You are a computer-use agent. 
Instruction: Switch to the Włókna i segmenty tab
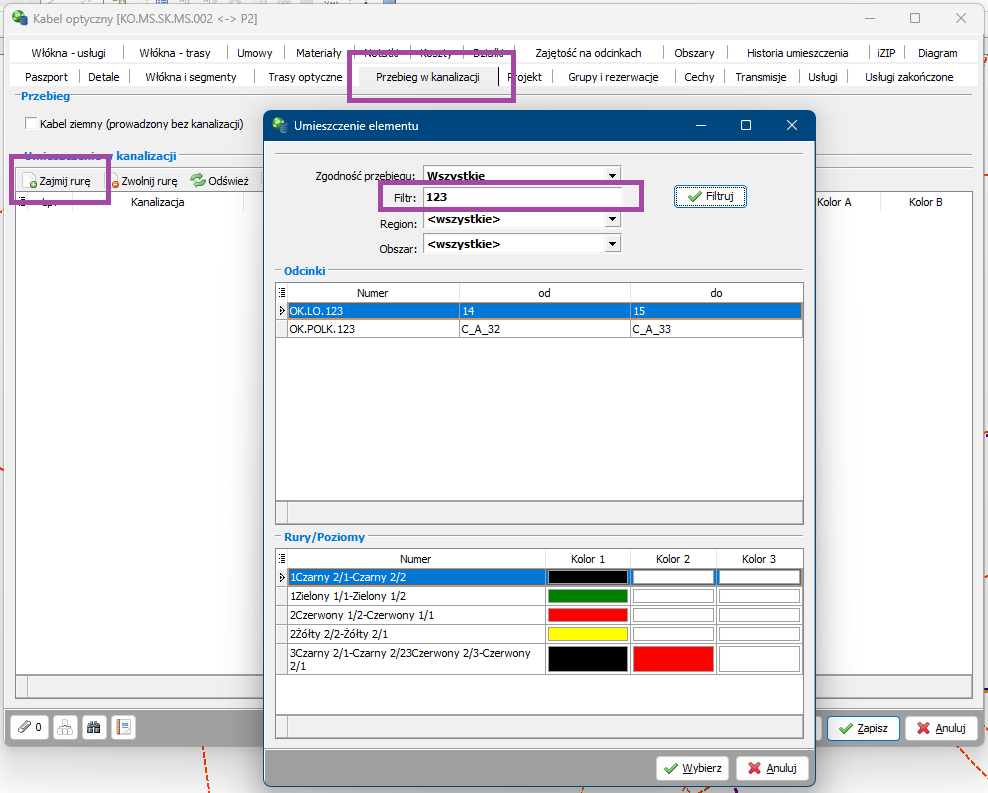190,77
